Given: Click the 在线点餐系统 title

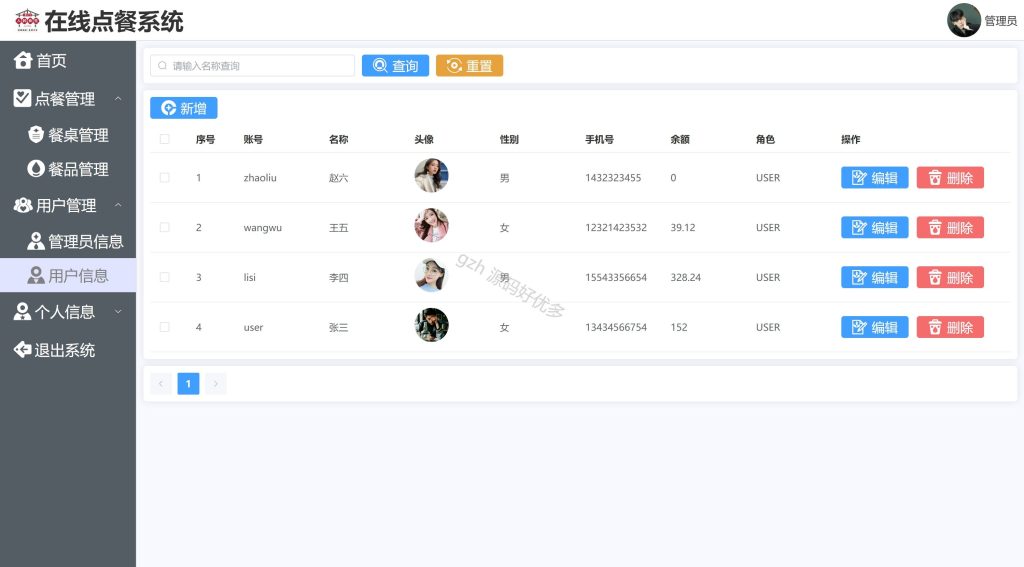Looking at the screenshot, I should [114, 22].
